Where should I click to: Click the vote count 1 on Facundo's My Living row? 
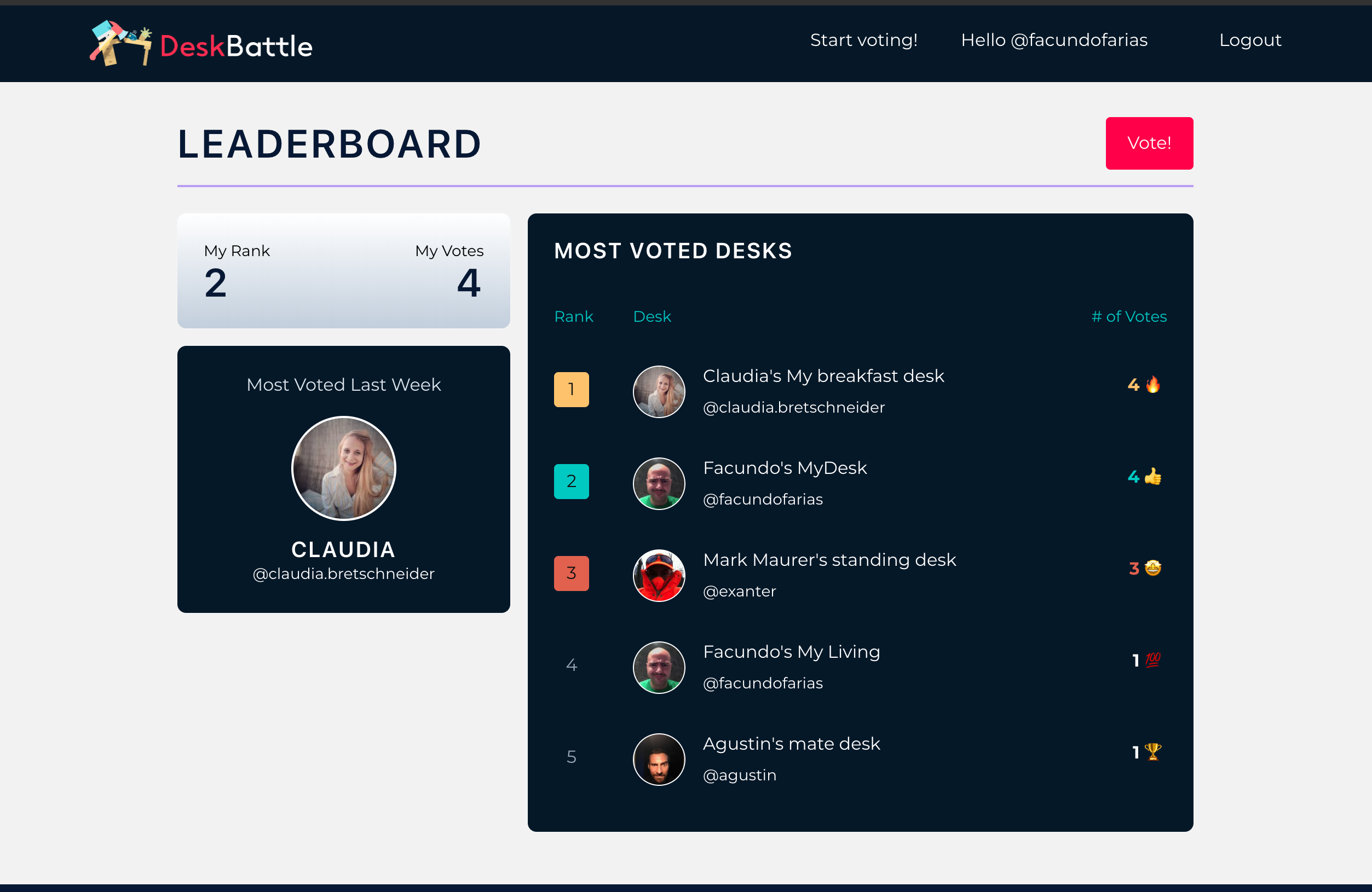pos(1135,661)
